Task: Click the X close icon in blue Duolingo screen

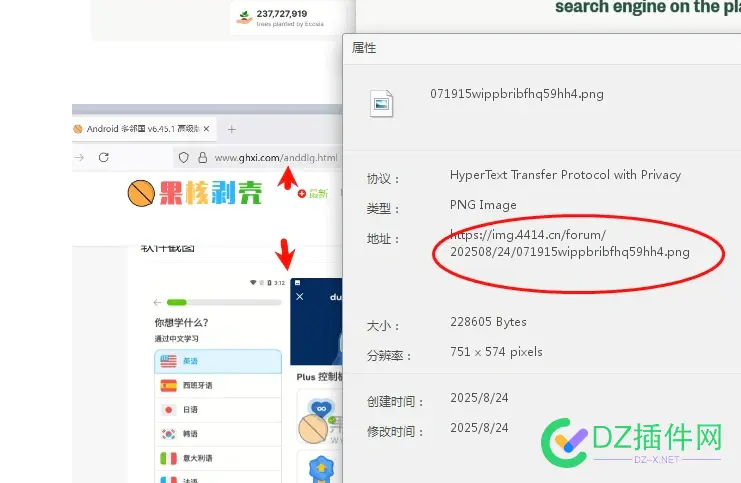Action: point(300,297)
